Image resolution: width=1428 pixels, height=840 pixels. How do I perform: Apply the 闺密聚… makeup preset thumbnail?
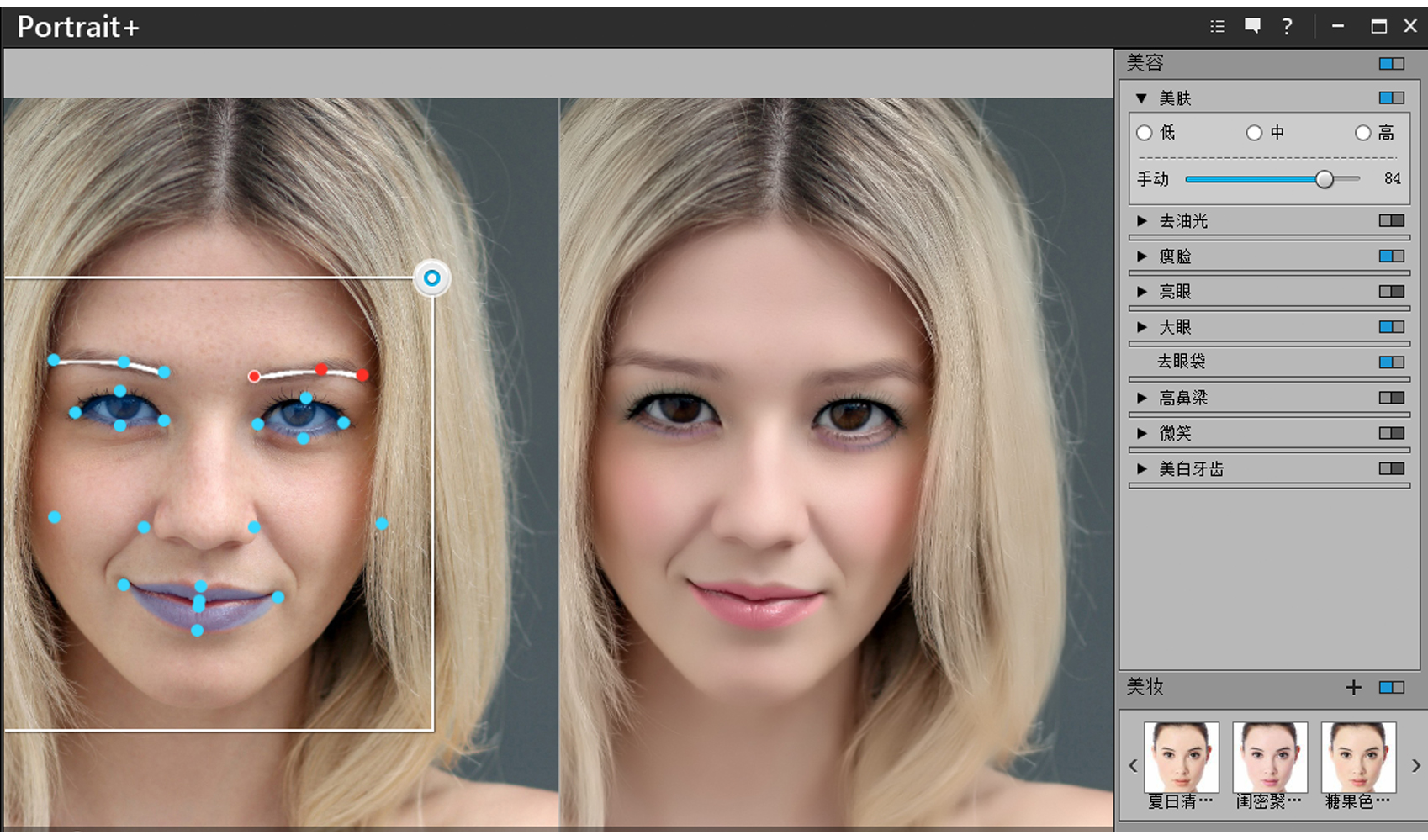pos(1270,757)
